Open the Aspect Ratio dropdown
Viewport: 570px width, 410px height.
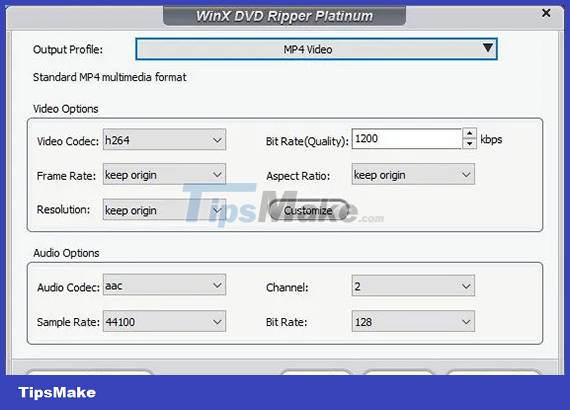coord(413,174)
